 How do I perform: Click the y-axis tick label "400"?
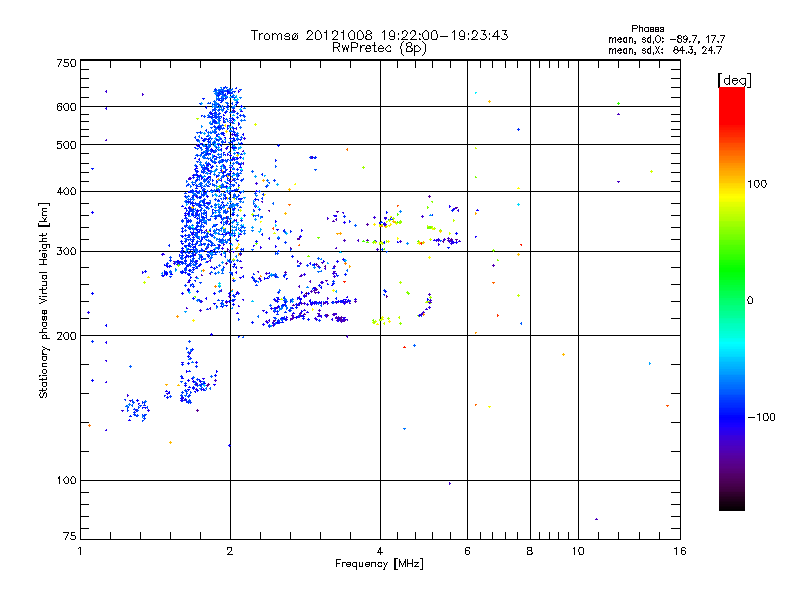click(x=66, y=191)
